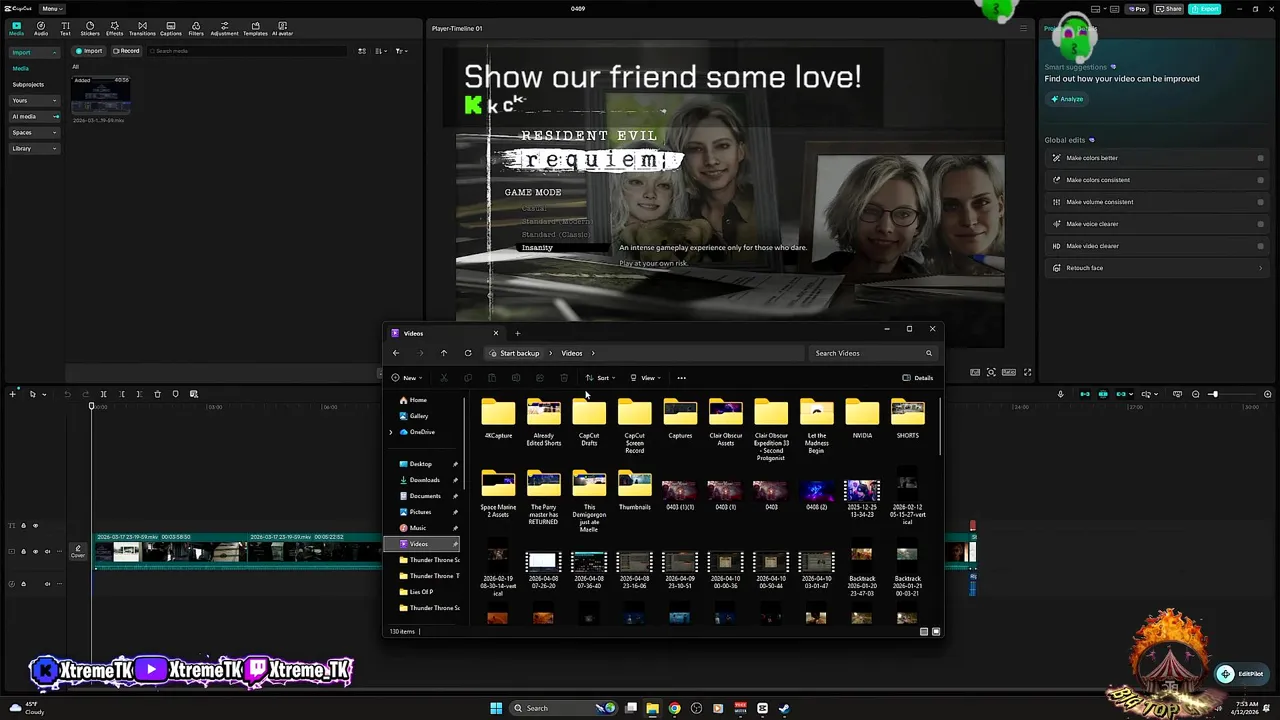Click the Search media field
Screen dimensions: 1280x720
[249, 51]
